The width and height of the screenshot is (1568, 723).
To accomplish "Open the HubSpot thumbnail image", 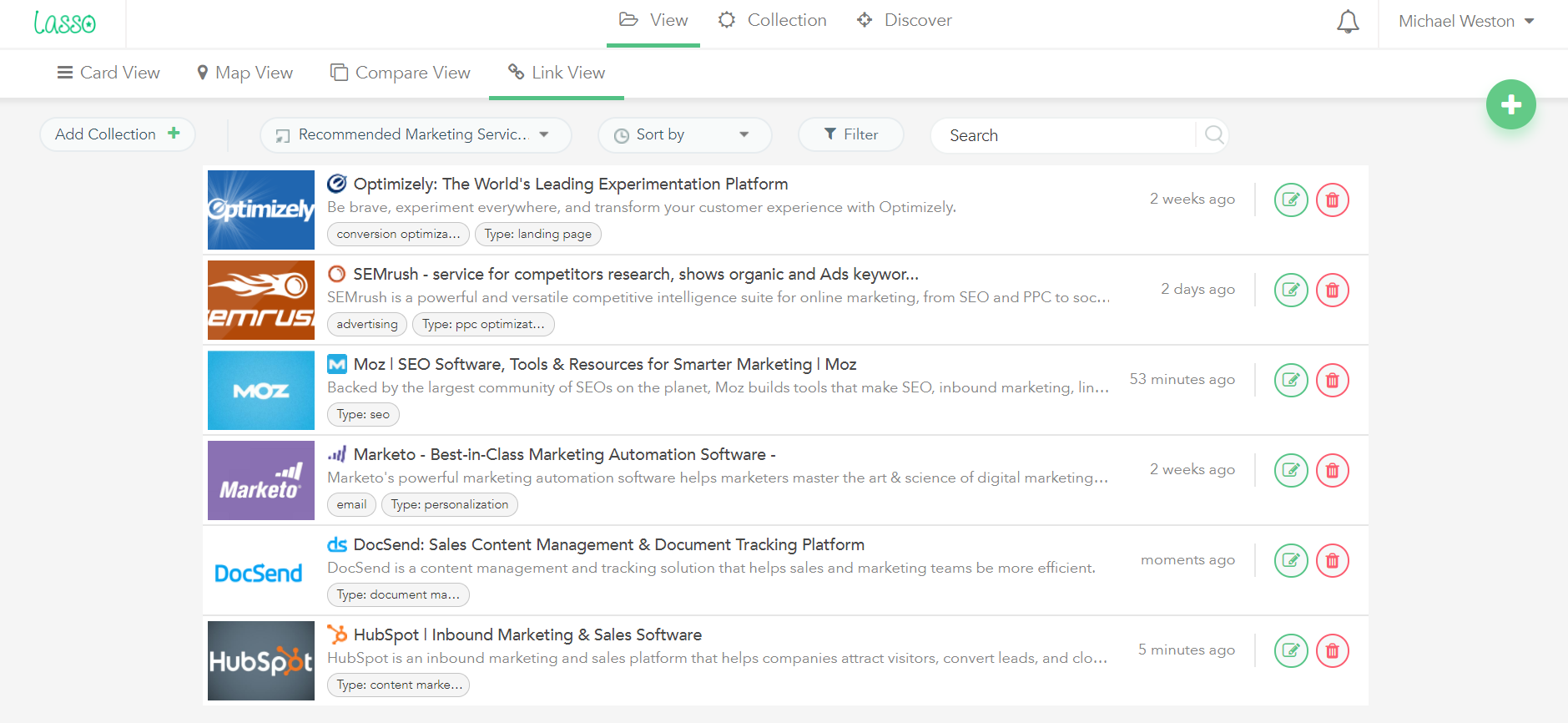I will (261, 660).
